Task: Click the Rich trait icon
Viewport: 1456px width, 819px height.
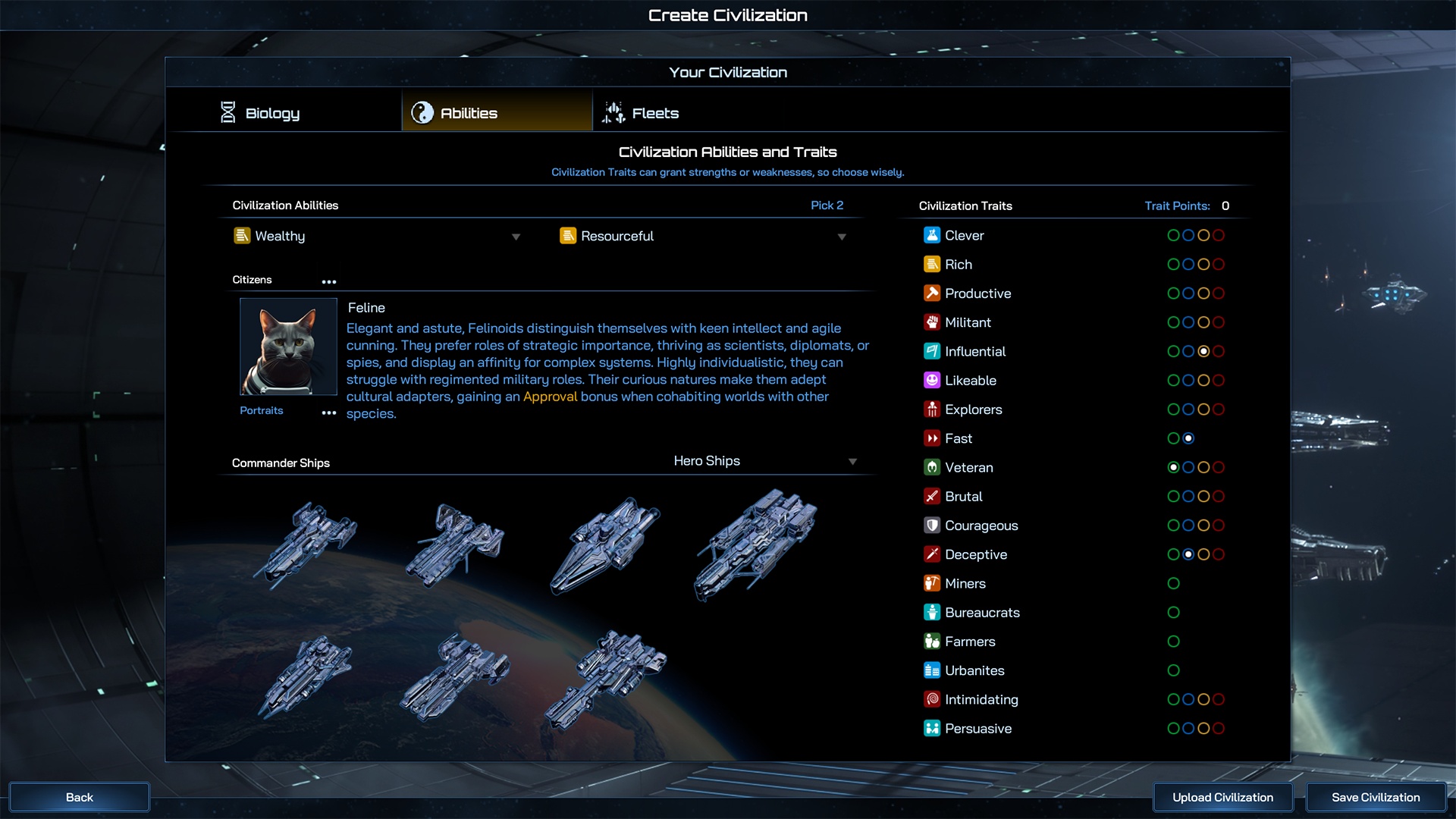Action: coord(932,264)
